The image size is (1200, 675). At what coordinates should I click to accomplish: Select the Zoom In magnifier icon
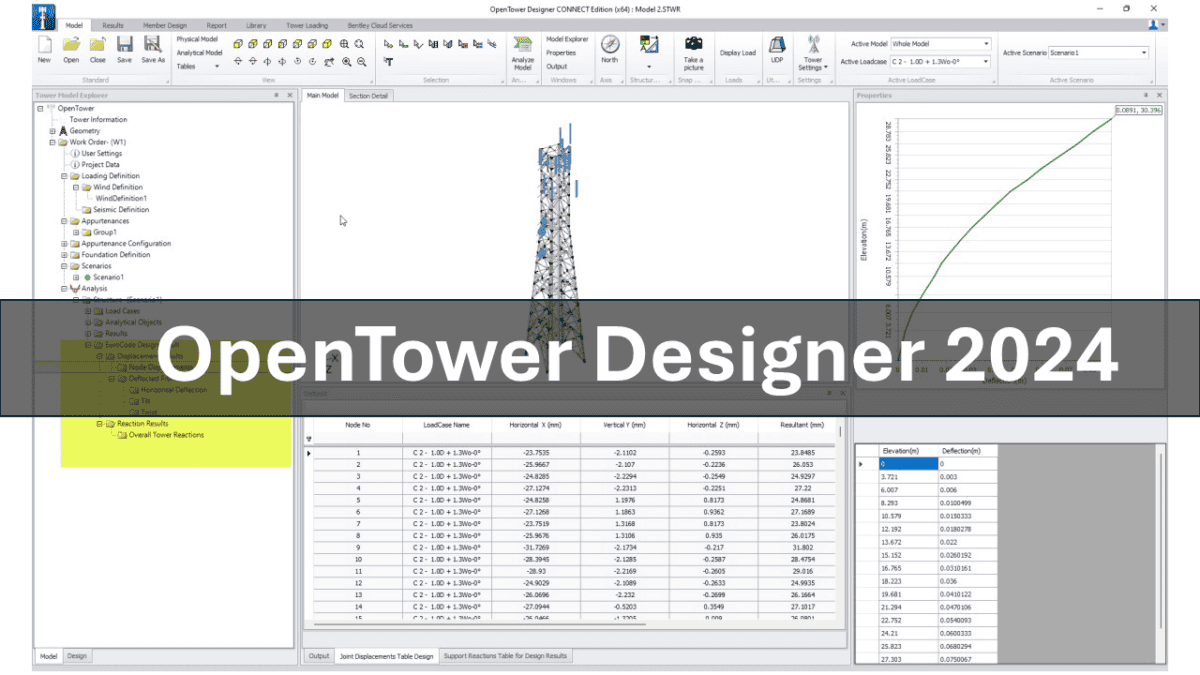point(346,61)
